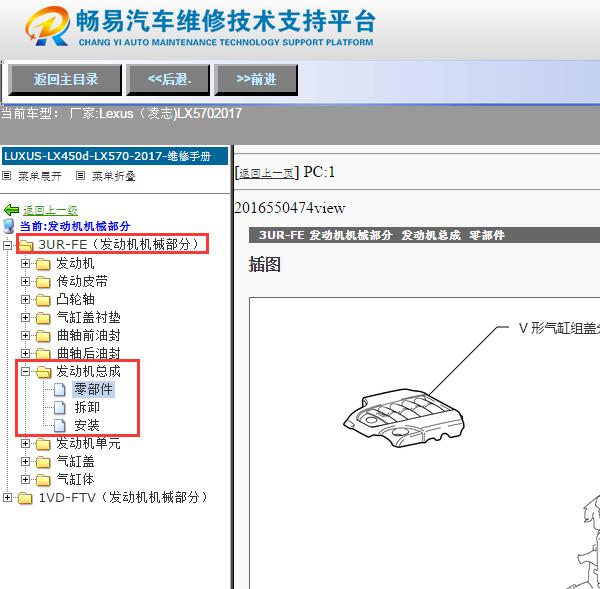
Task: Select 1VD-FTV（发动机机械部分）tree label
Action: (x=124, y=497)
